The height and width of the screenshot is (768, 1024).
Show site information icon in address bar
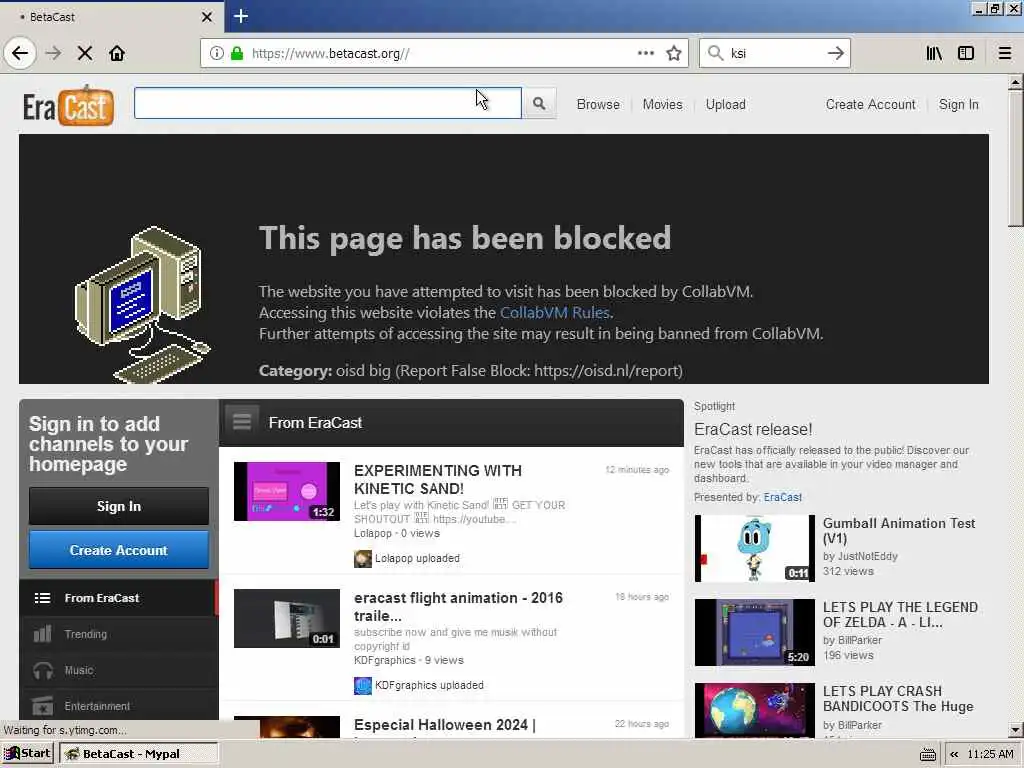pos(217,53)
